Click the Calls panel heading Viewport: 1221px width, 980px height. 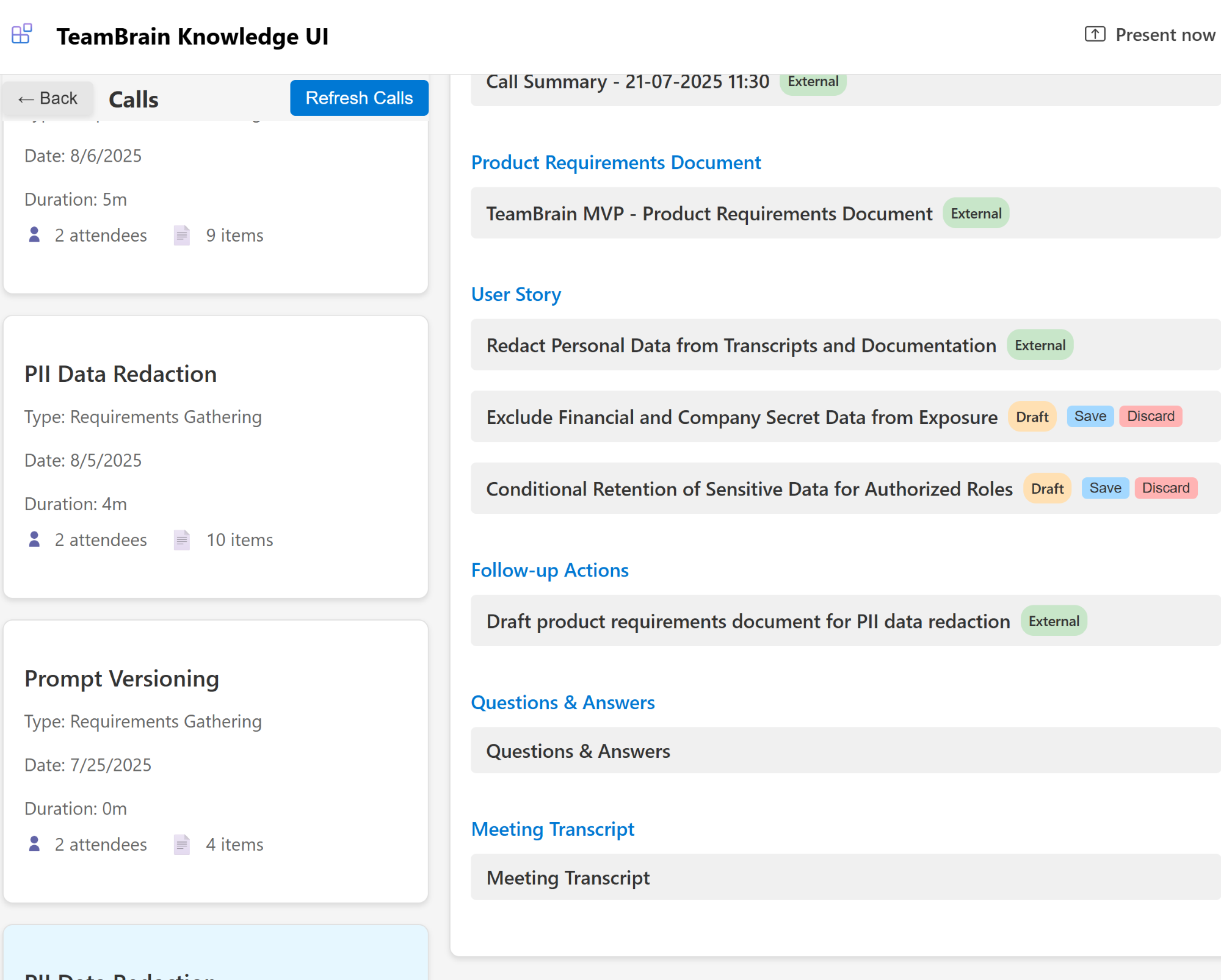(133, 99)
